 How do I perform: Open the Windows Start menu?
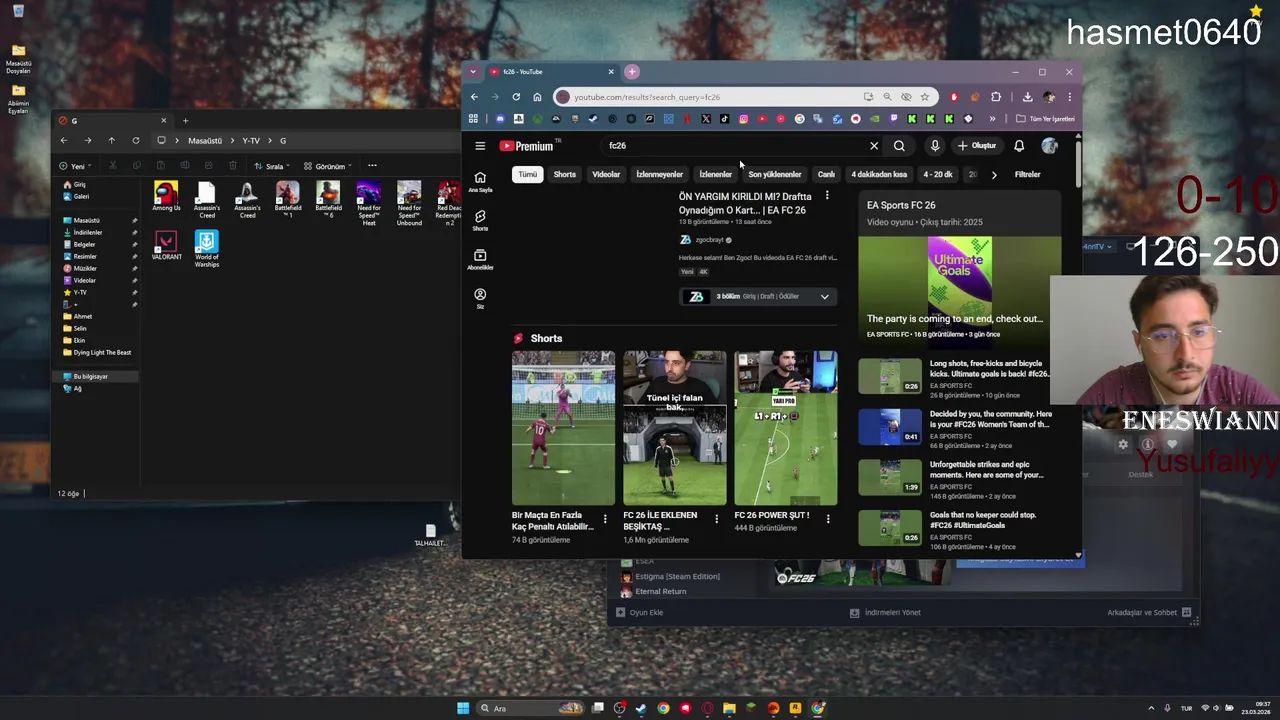point(463,708)
